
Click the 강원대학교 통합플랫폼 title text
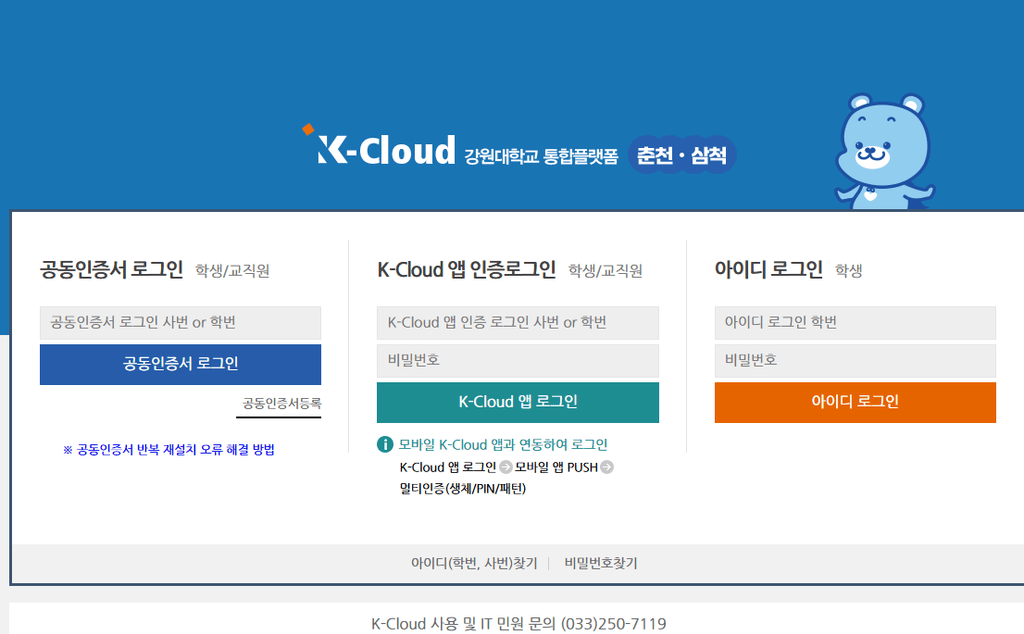541,157
